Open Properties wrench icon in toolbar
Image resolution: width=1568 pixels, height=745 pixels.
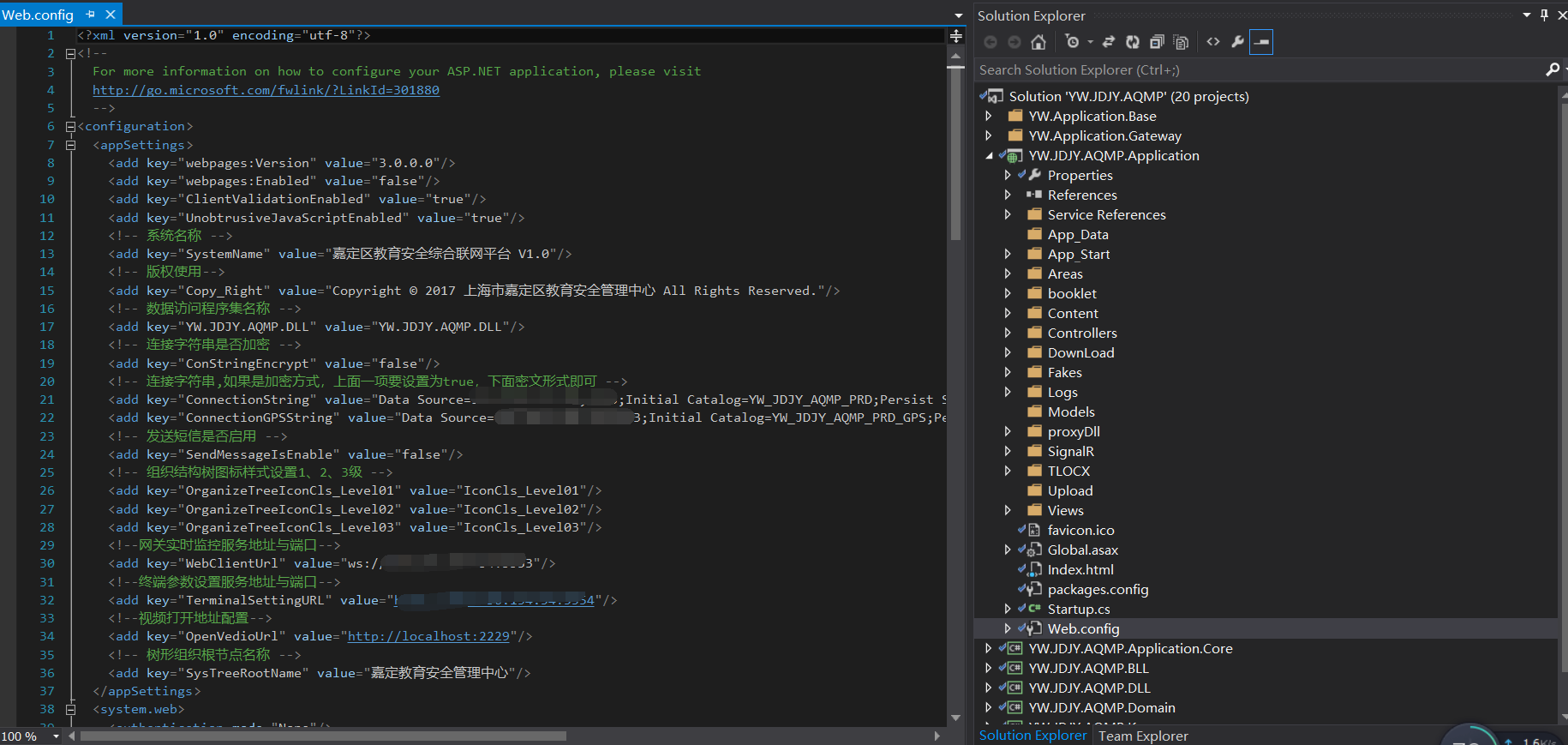[x=1237, y=42]
